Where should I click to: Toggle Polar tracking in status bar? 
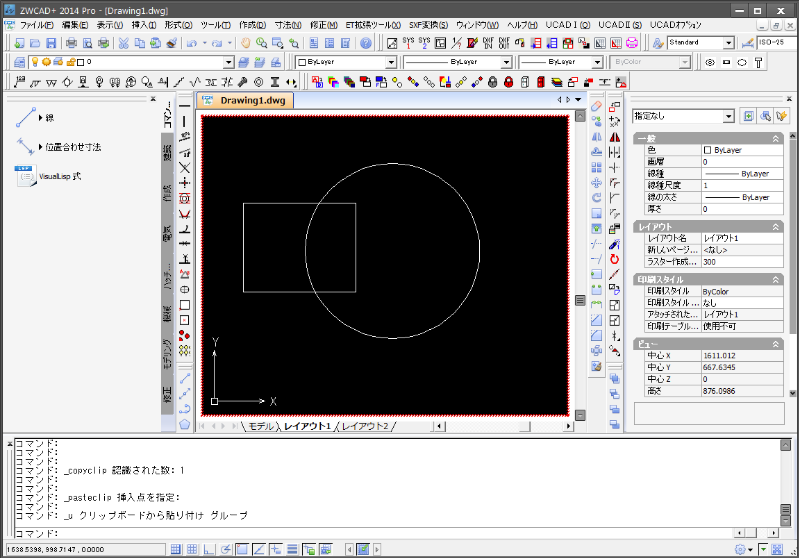[x=225, y=549]
